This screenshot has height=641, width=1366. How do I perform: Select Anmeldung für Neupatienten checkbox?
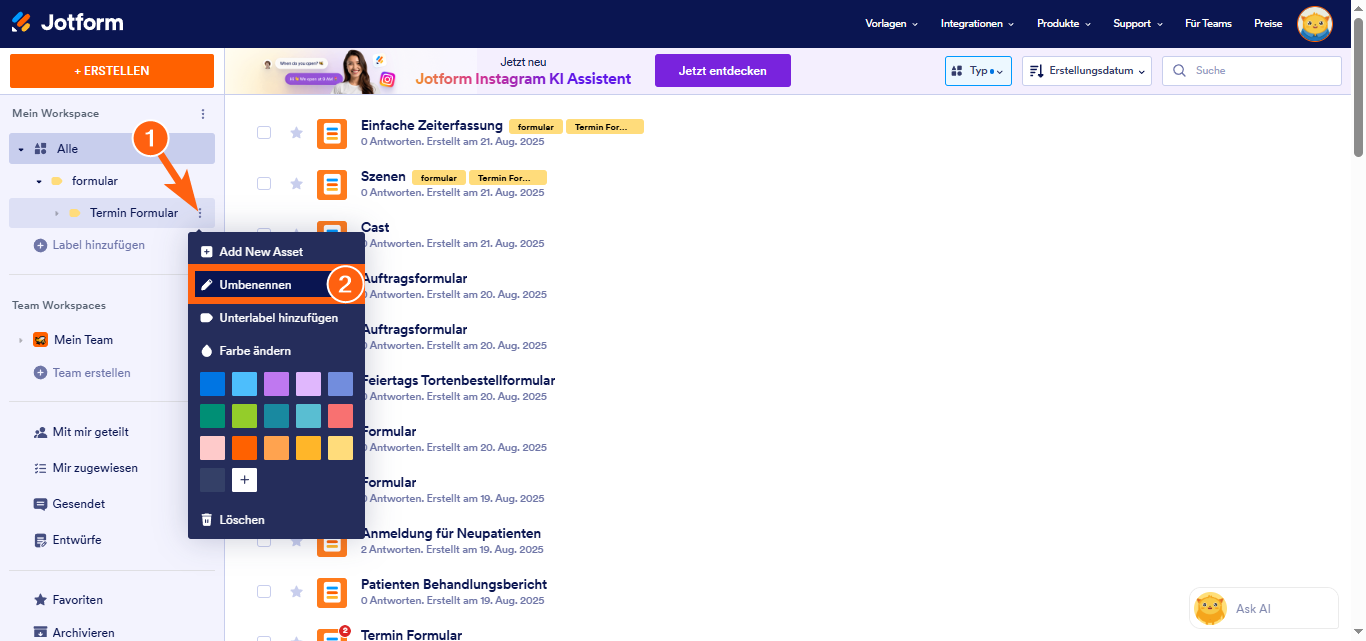[264, 540]
